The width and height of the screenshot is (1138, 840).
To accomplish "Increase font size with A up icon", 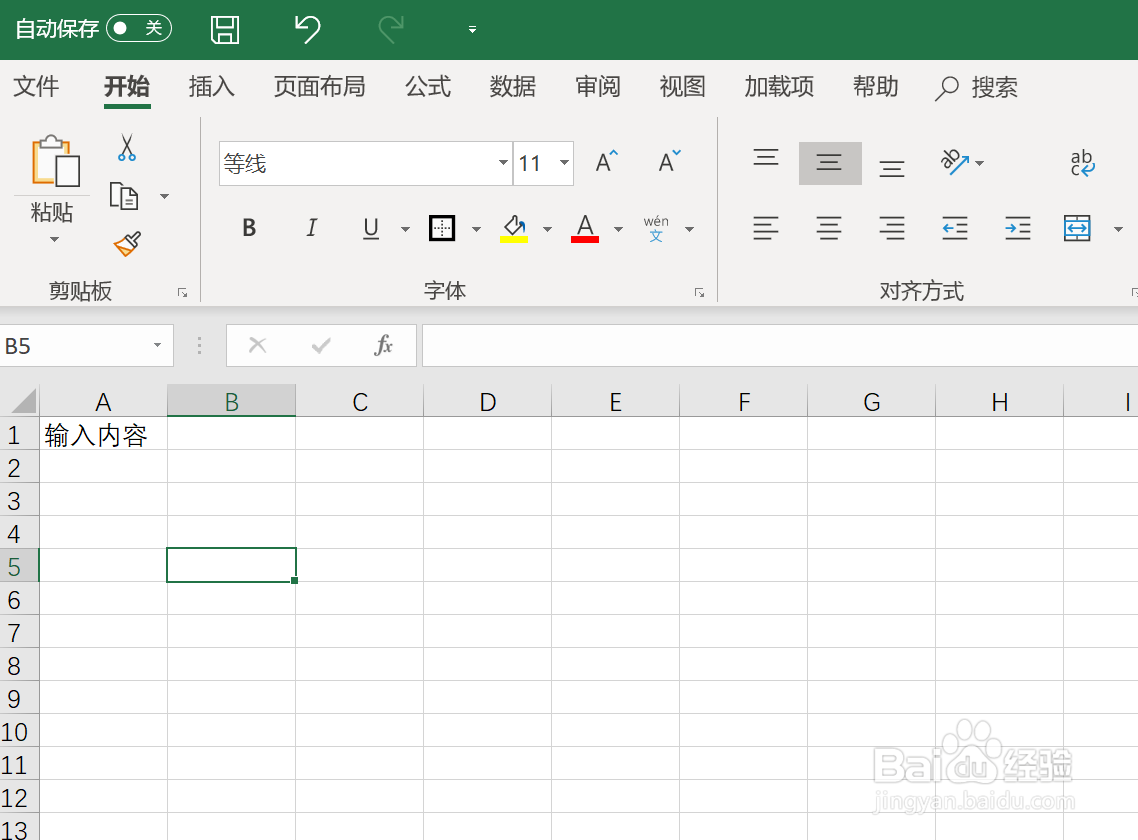I will coord(607,162).
